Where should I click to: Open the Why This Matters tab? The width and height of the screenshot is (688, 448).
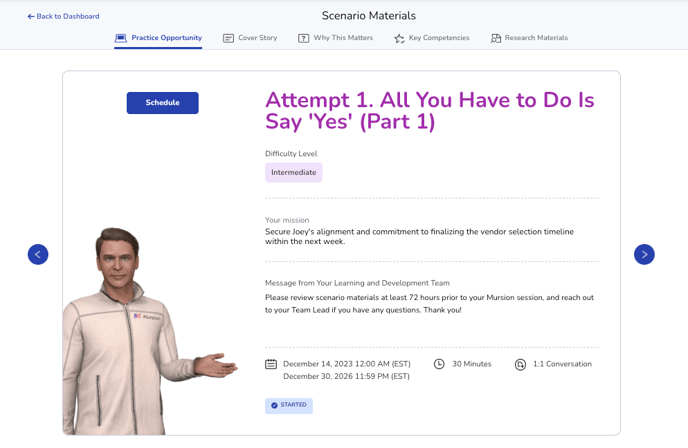pos(343,38)
